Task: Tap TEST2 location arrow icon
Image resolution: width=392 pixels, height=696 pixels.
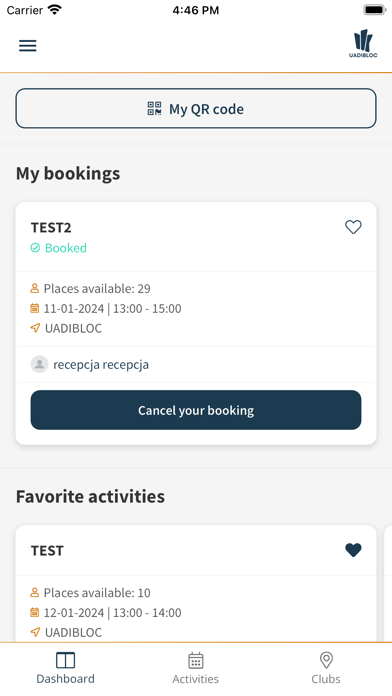Action: click(35, 328)
